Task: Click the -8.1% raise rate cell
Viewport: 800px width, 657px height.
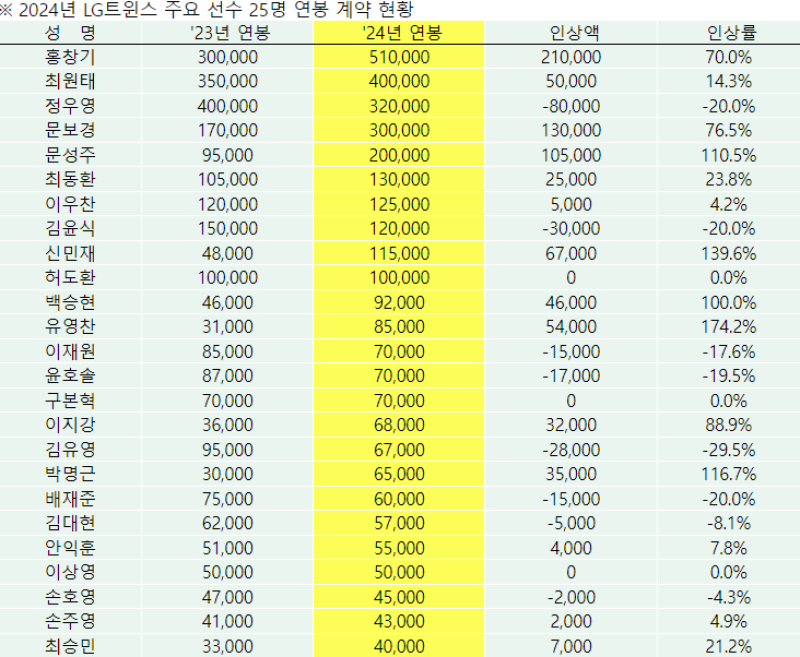Action: tap(729, 523)
